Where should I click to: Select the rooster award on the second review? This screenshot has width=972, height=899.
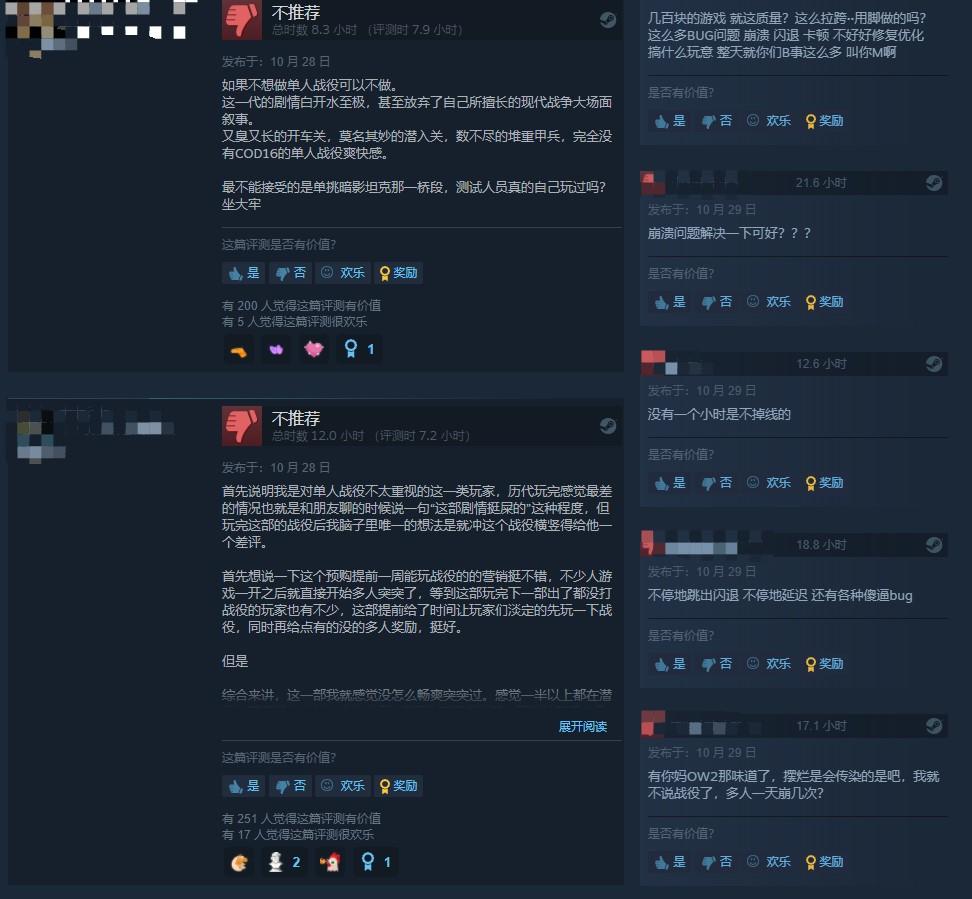pyautogui.click(x=330, y=862)
